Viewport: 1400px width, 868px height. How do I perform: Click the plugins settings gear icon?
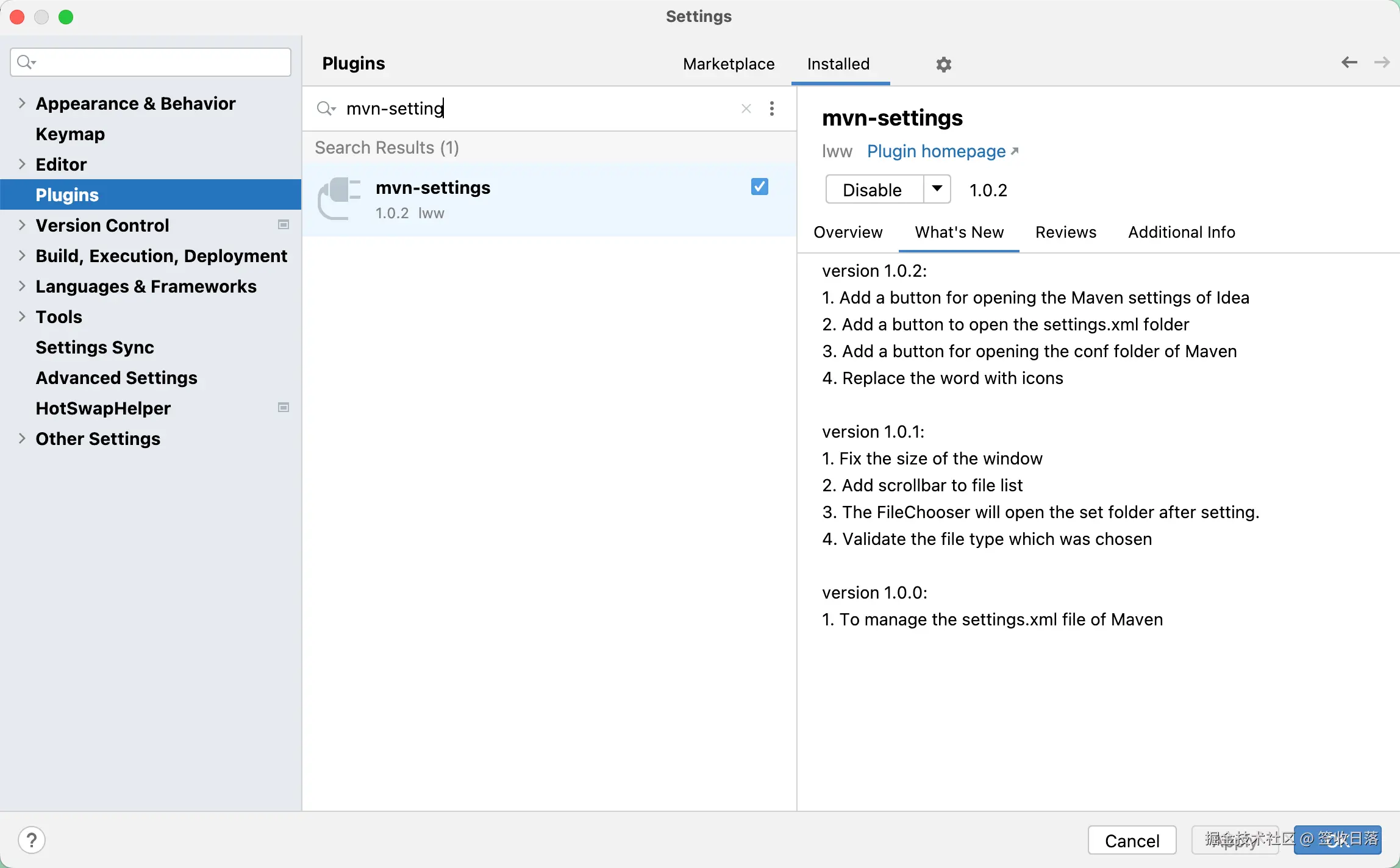pyautogui.click(x=943, y=65)
